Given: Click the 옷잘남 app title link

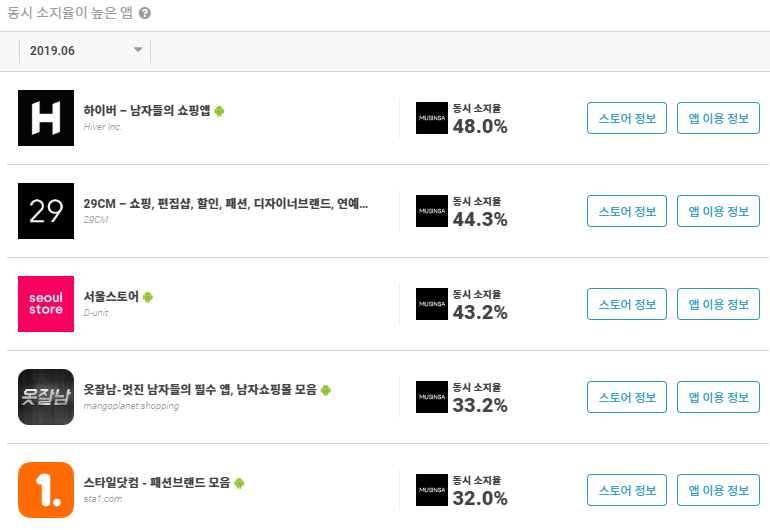Looking at the screenshot, I should pos(200,390).
